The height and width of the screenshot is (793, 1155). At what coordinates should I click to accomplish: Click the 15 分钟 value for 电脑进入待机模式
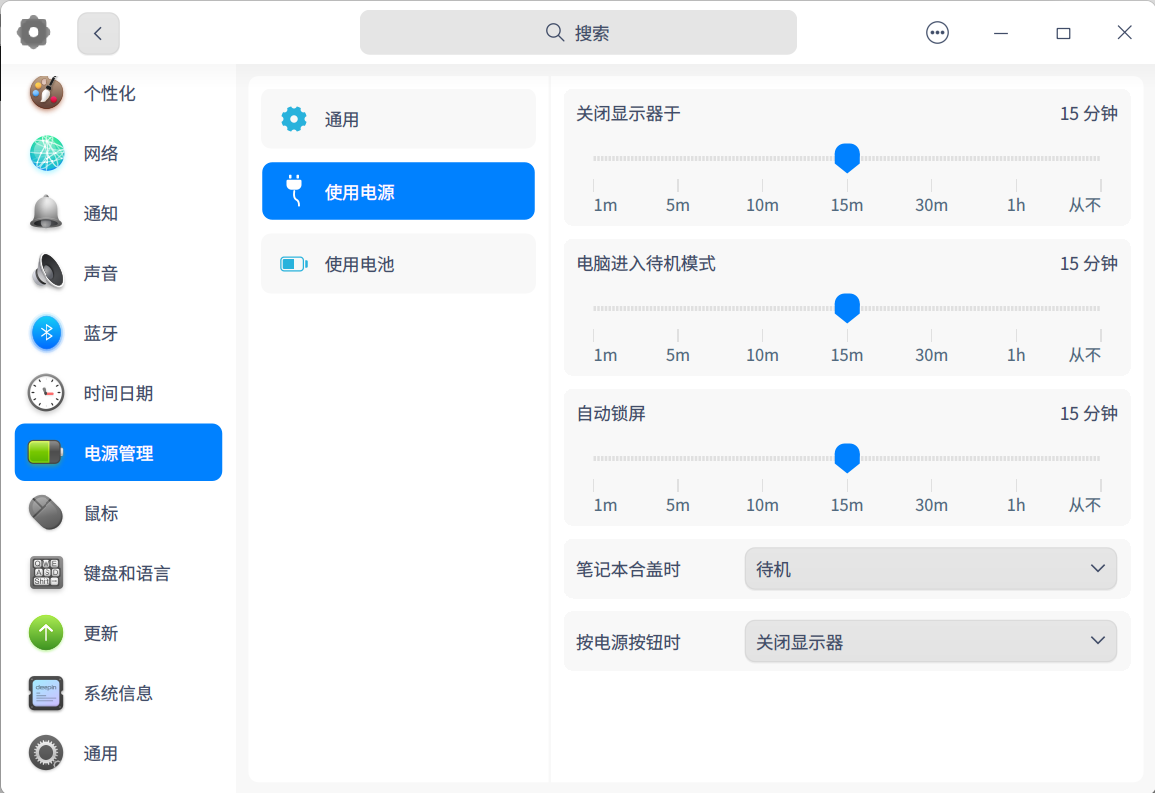[1089, 264]
